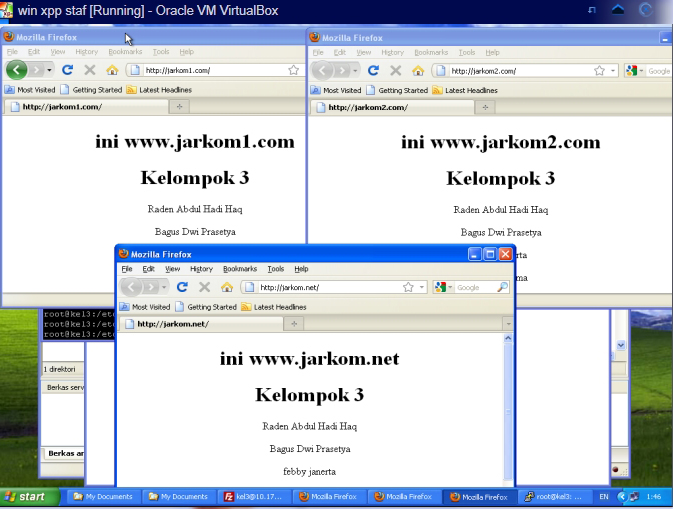Click scroll-up arrow in jarkom.net window
Viewport: 673px width, 509px height.
click(508, 338)
